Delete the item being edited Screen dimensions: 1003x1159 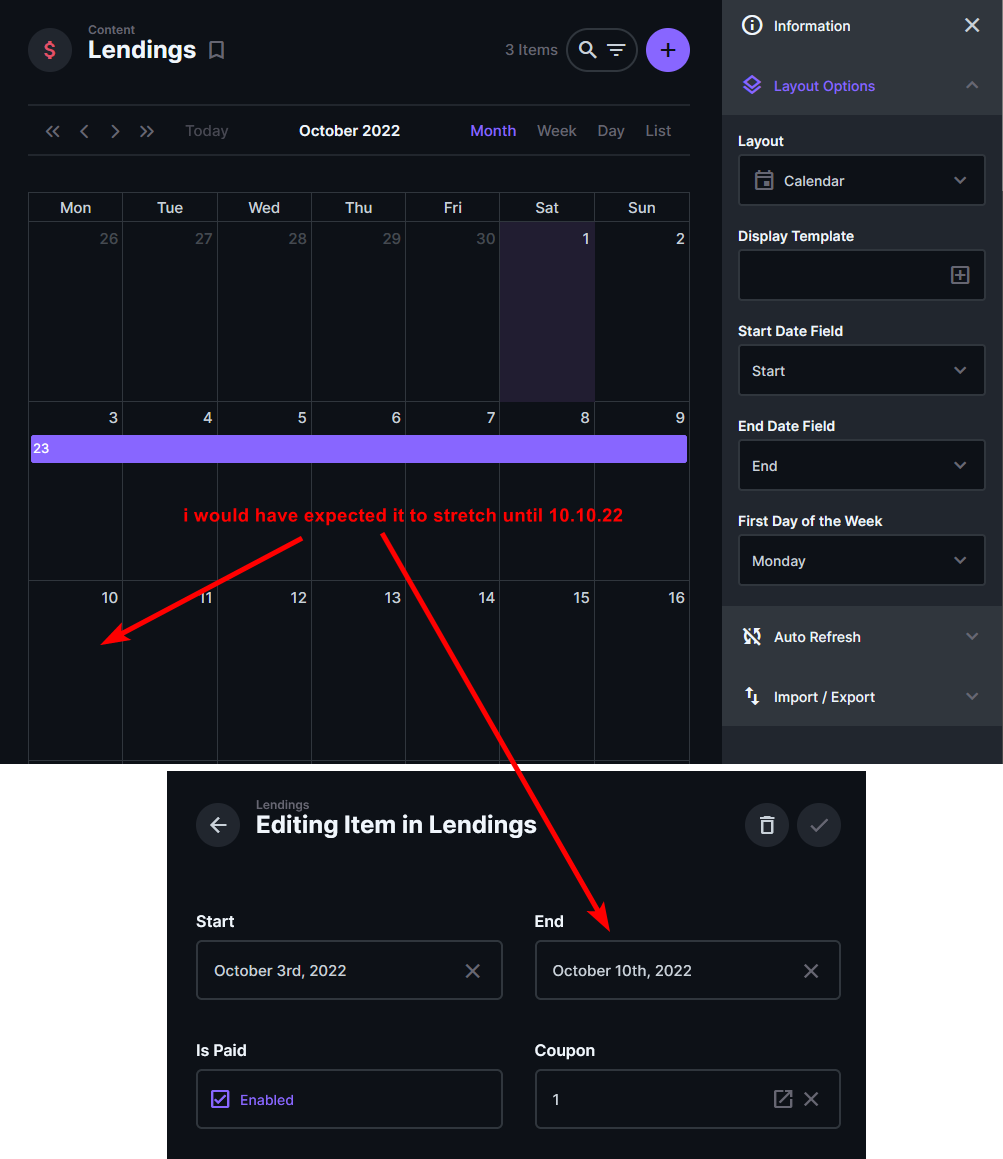coord(766,825)
